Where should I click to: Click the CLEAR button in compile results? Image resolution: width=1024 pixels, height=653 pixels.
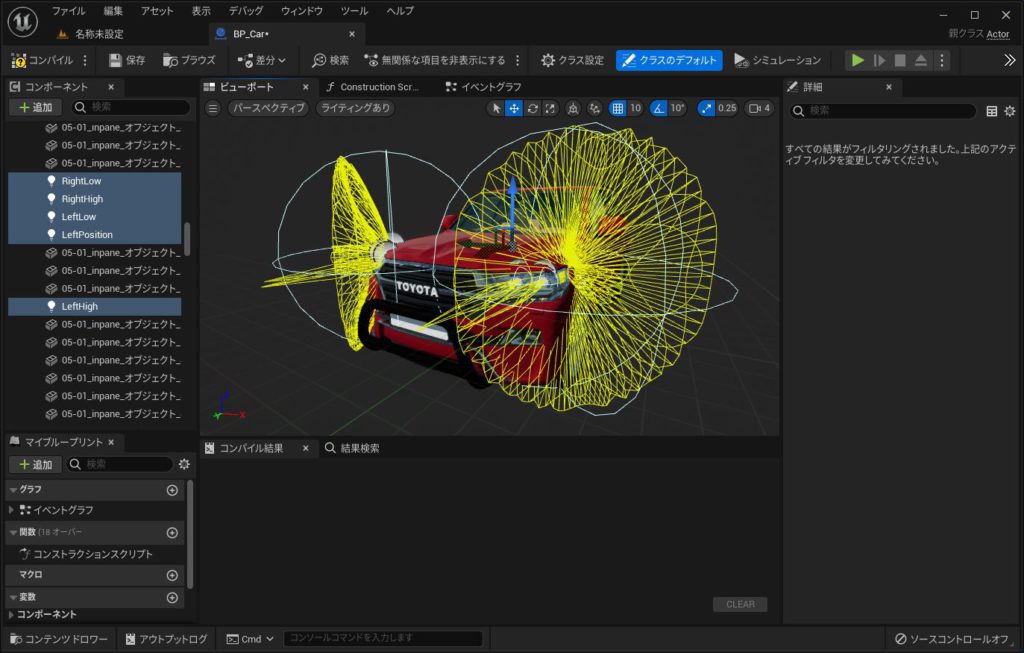pyautogui.click(x=740, y=605)
